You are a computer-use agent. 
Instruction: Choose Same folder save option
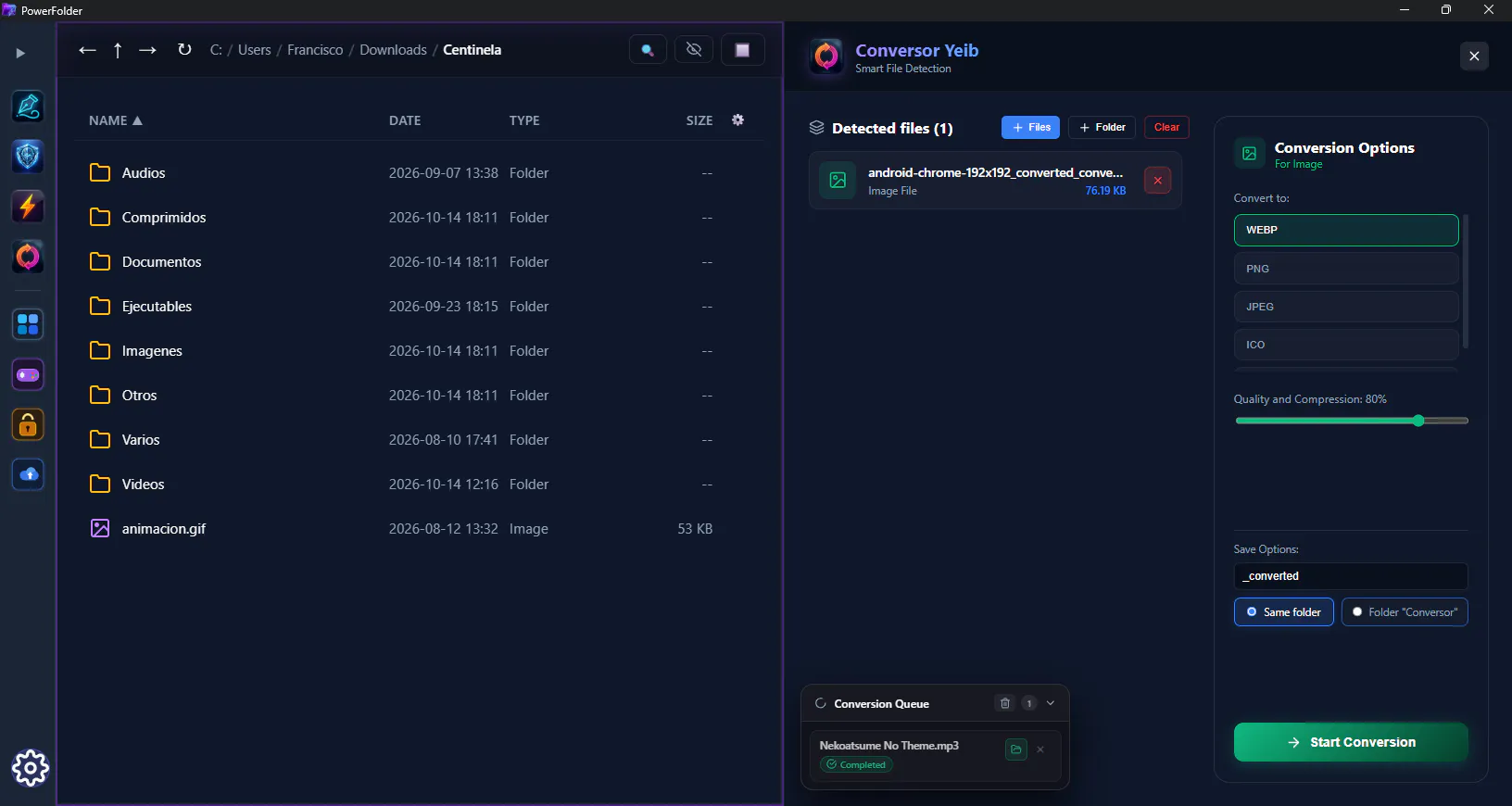(x=1283, y=612)
